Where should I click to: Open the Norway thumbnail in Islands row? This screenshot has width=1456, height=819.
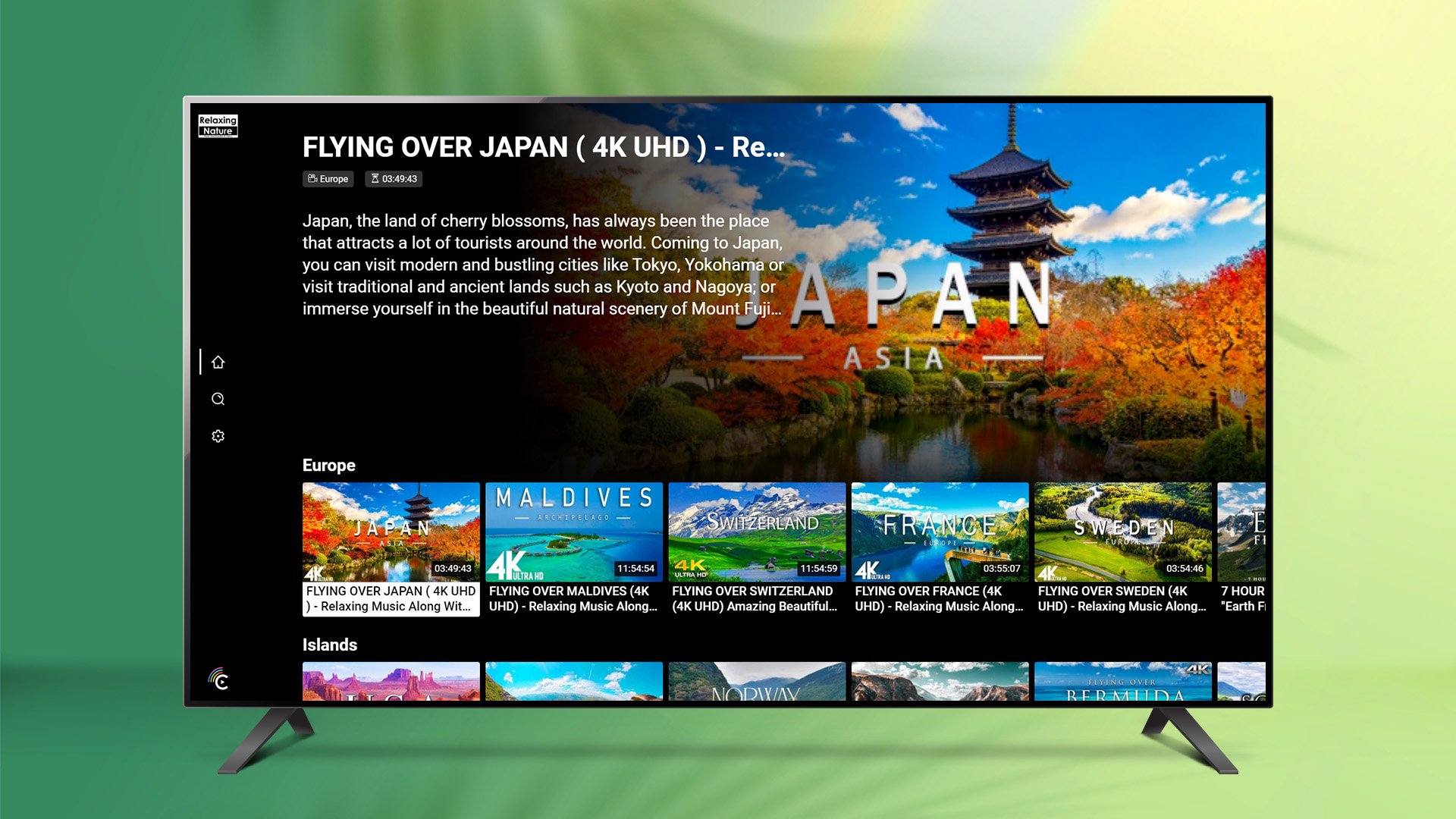[756, 681]
